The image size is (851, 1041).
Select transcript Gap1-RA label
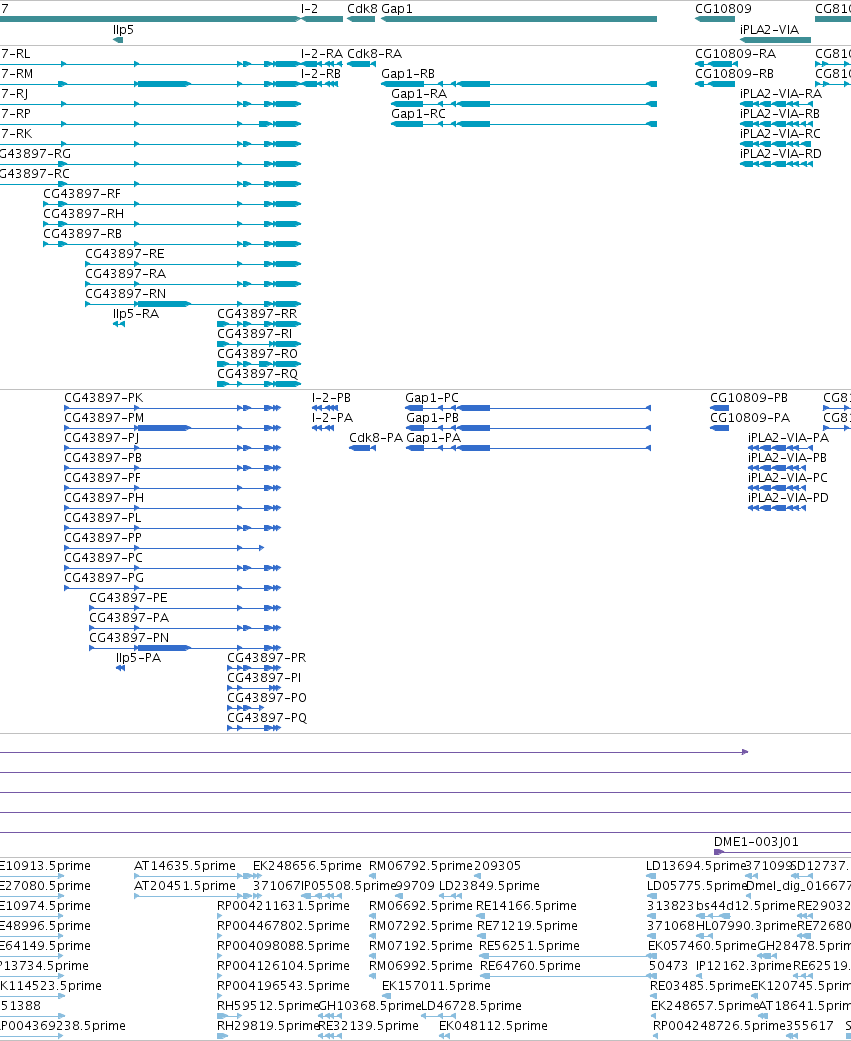[419, 94]
